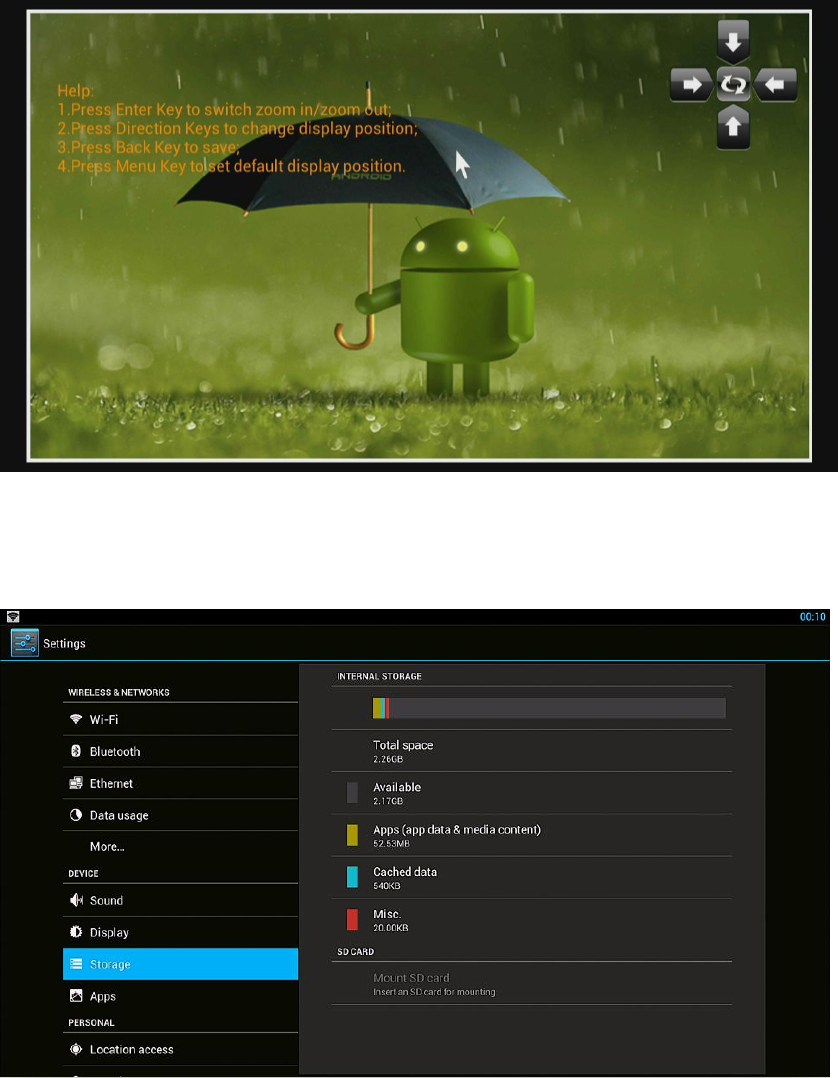Image resolution: width=838 pixels, height=1078 pixels.
Task: Open the Bluetooth settings entry
Action: click(x=180, y=751)
